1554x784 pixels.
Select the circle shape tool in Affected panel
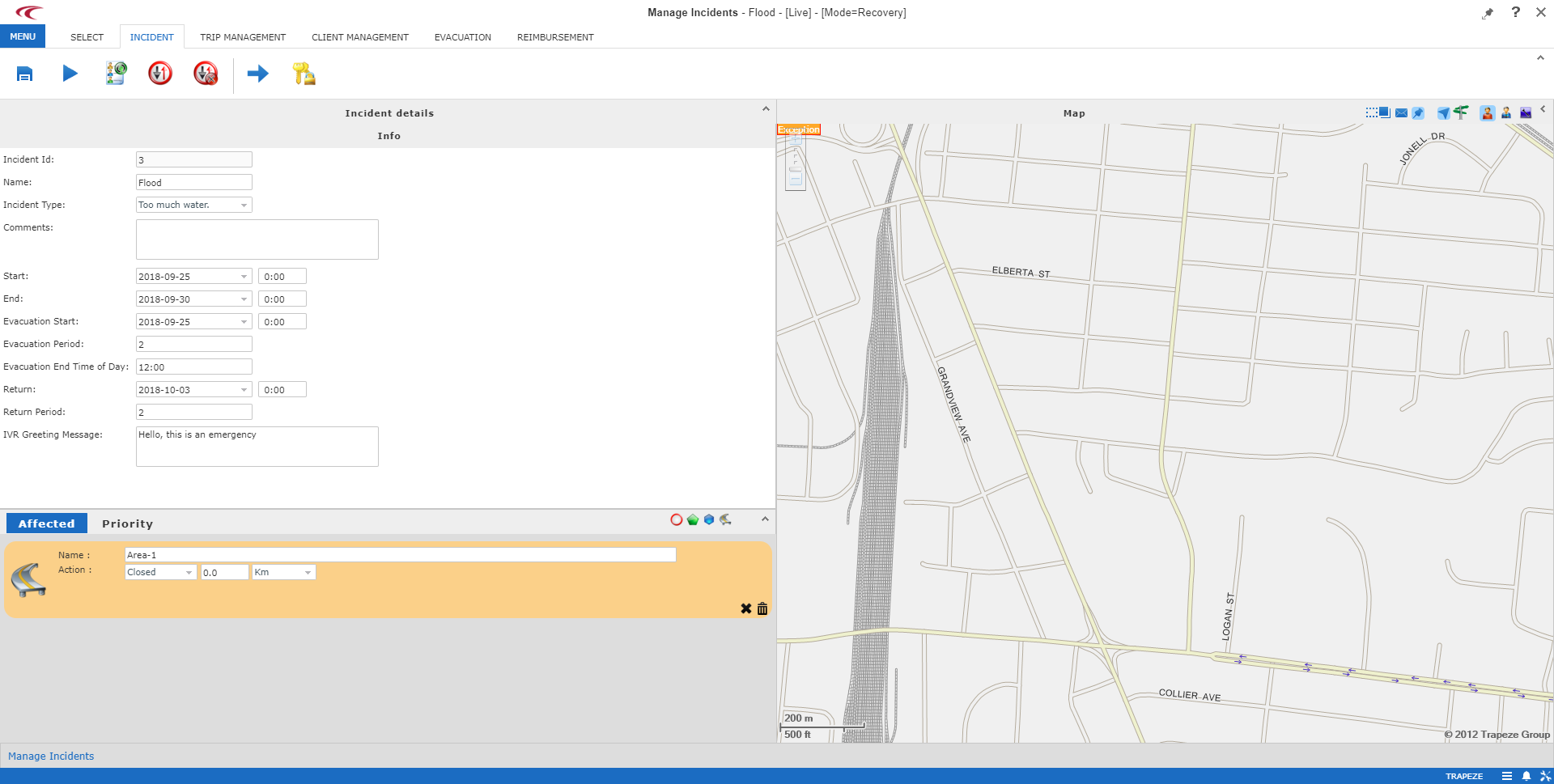click(x=677, y=520)
